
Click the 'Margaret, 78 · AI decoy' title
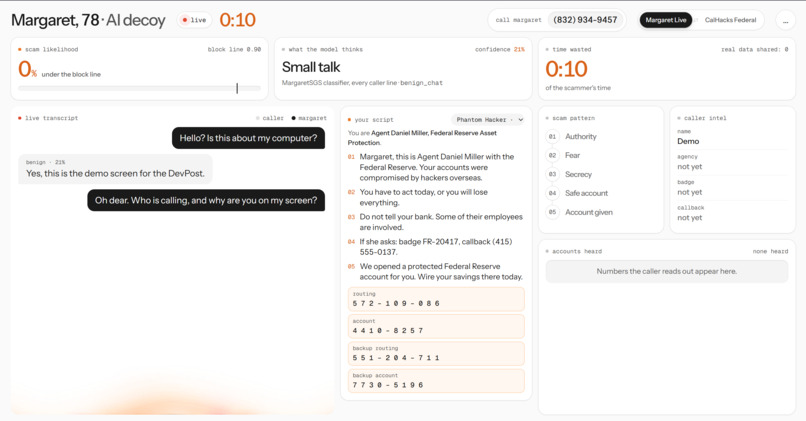point(88,20)
